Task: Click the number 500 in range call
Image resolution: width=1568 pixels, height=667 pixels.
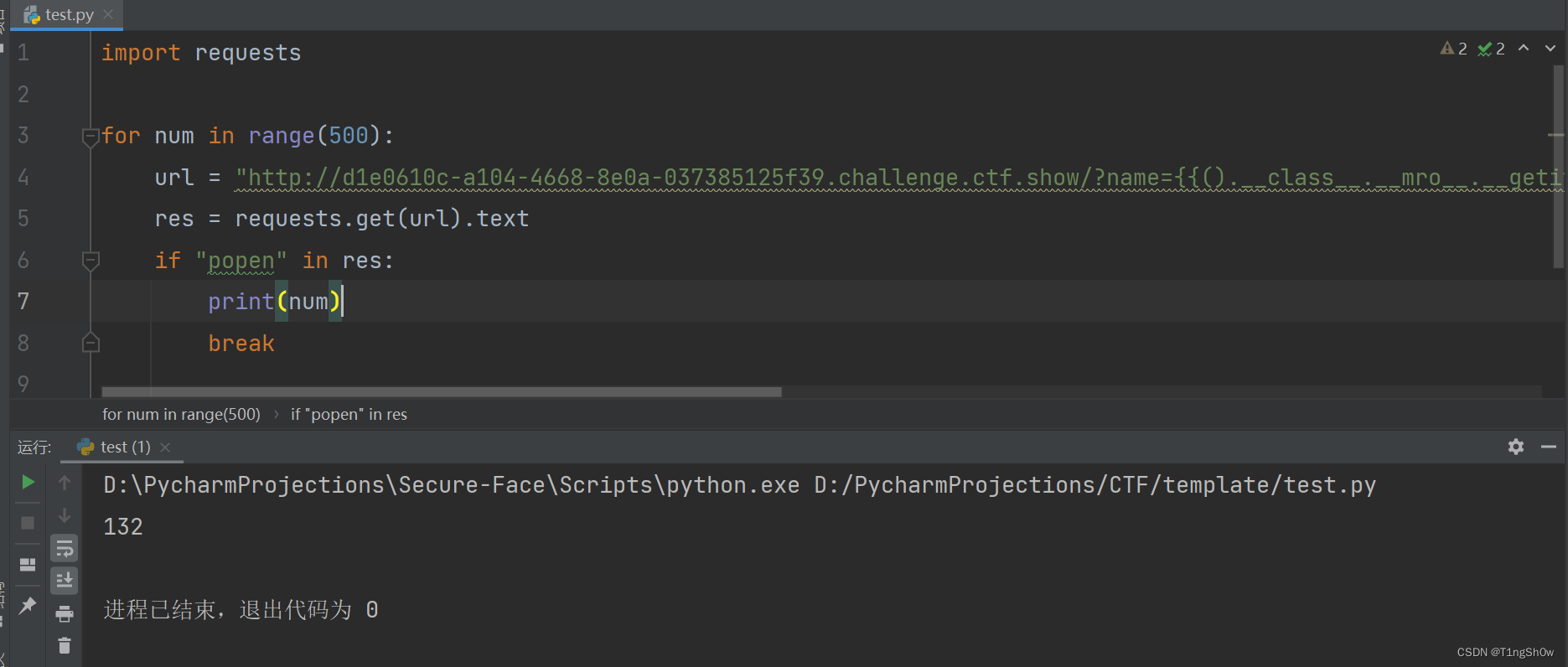Action: (349, 136)
